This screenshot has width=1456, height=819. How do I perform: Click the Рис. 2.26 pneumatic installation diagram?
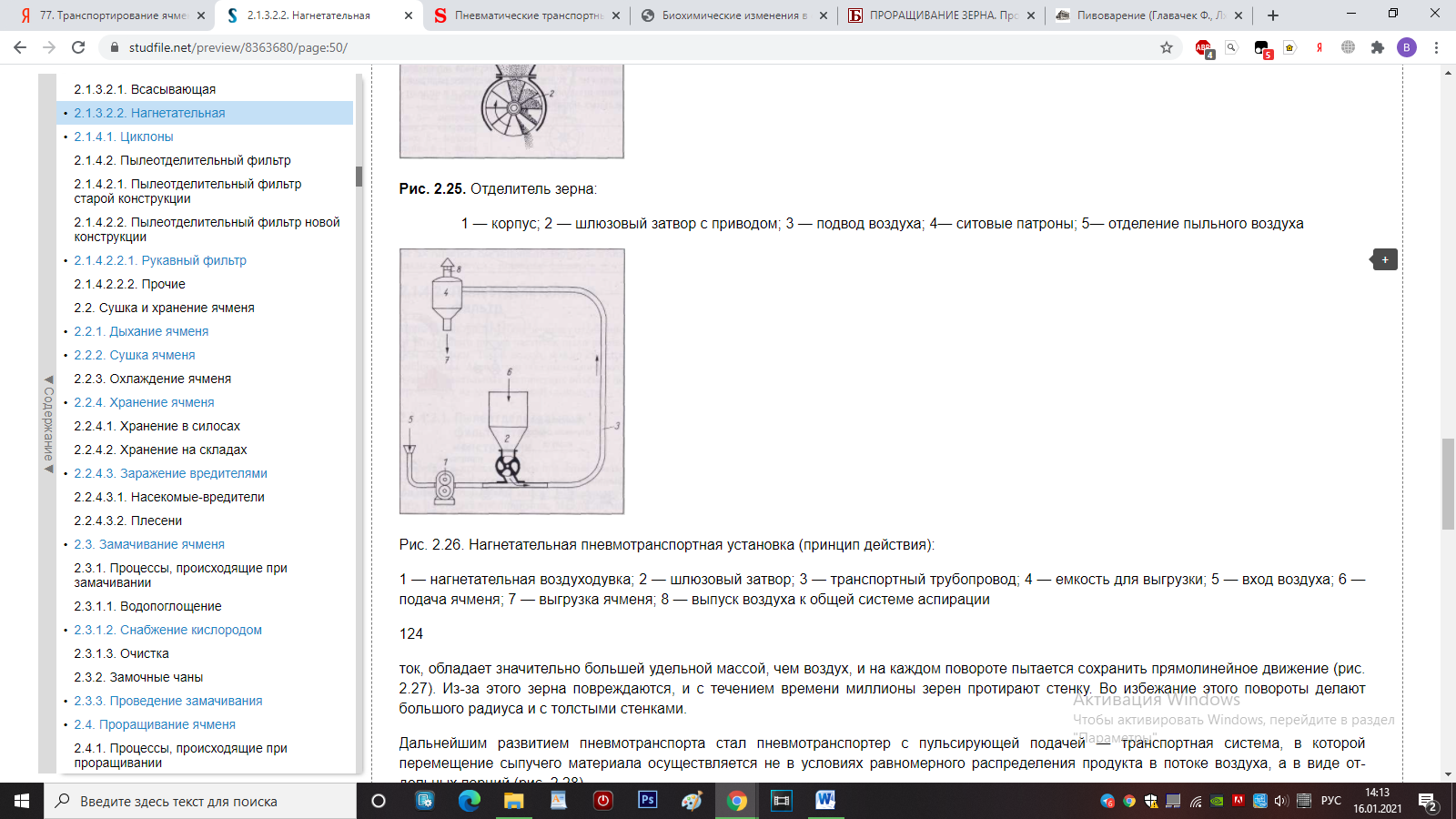pyautogui.click(x=512, y=381)
